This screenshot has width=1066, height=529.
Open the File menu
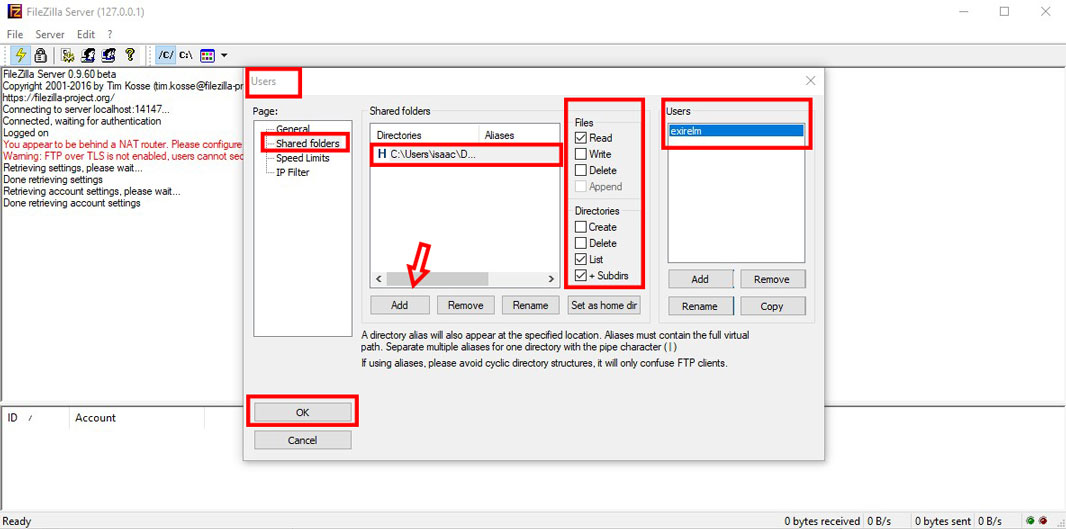click(14, 34)
